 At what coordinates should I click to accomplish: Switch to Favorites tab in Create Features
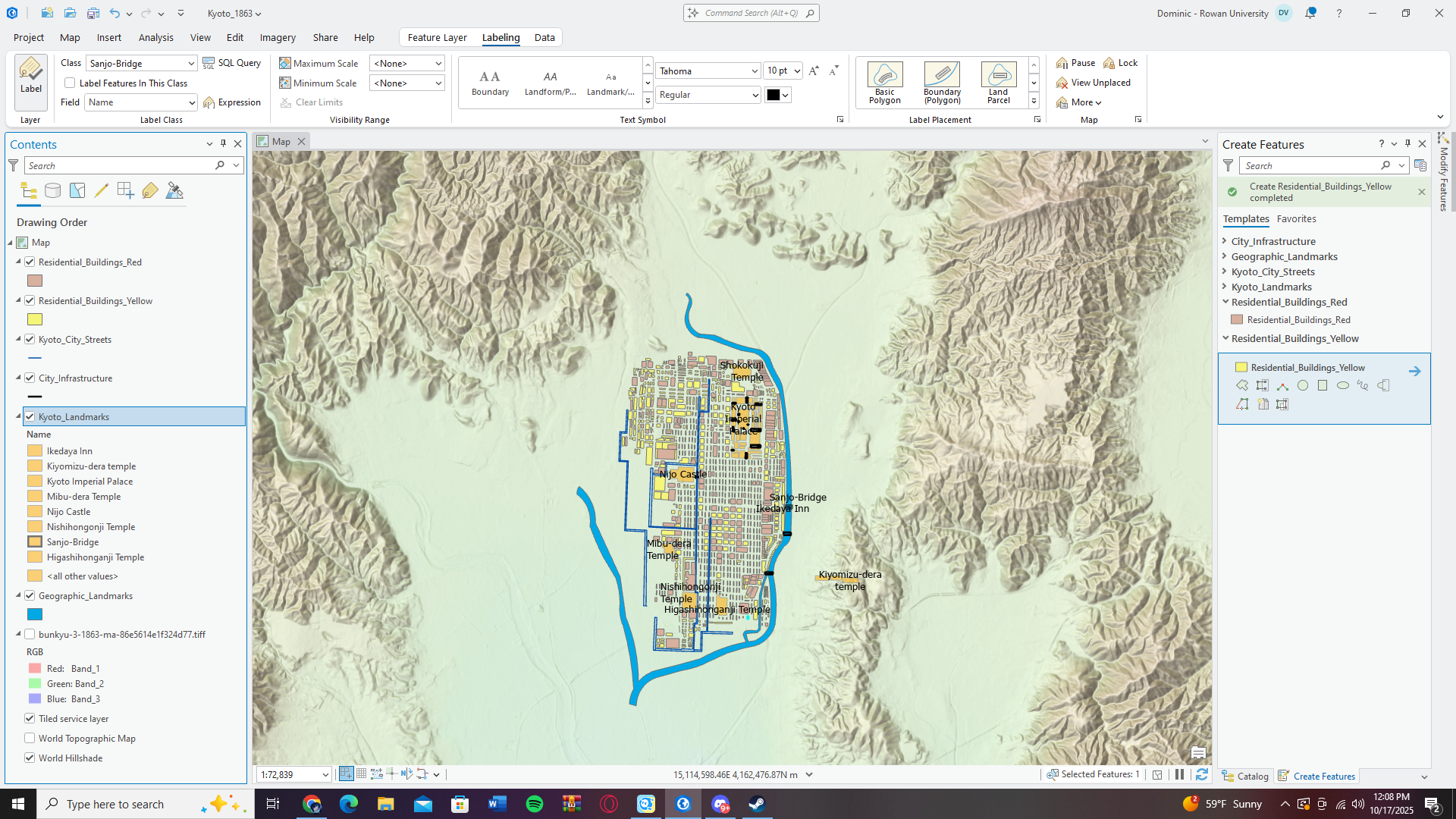tap(1296, 218)
